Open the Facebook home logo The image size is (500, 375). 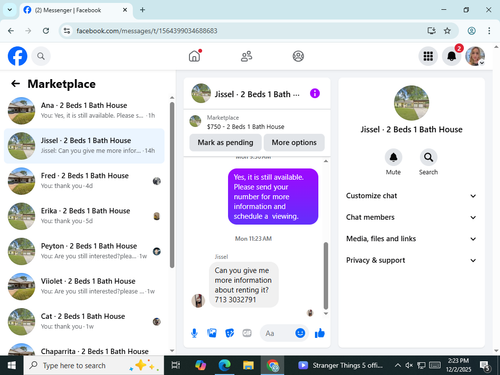tap(17, 56)
